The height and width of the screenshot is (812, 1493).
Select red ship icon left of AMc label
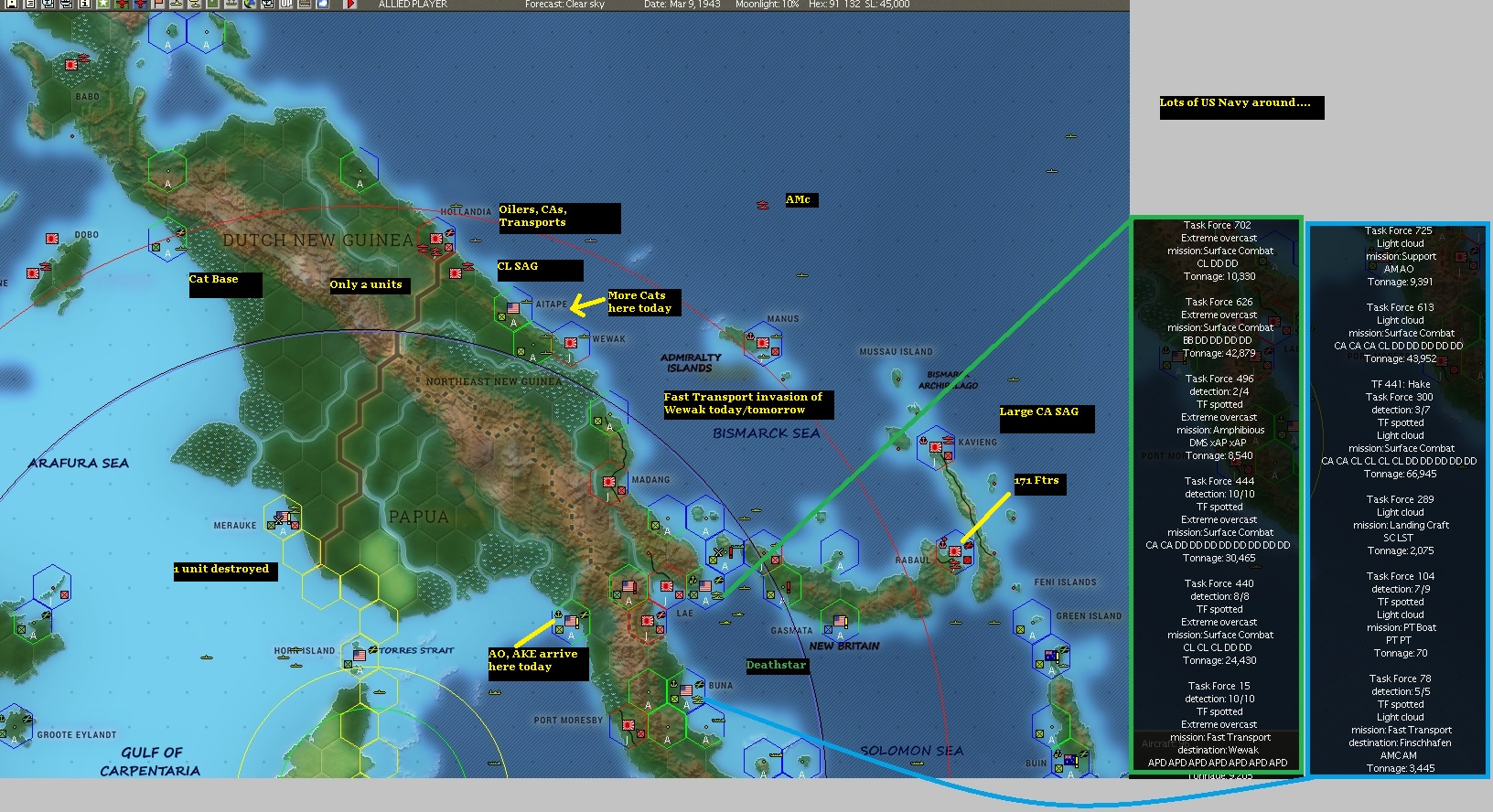click(763, 205)
